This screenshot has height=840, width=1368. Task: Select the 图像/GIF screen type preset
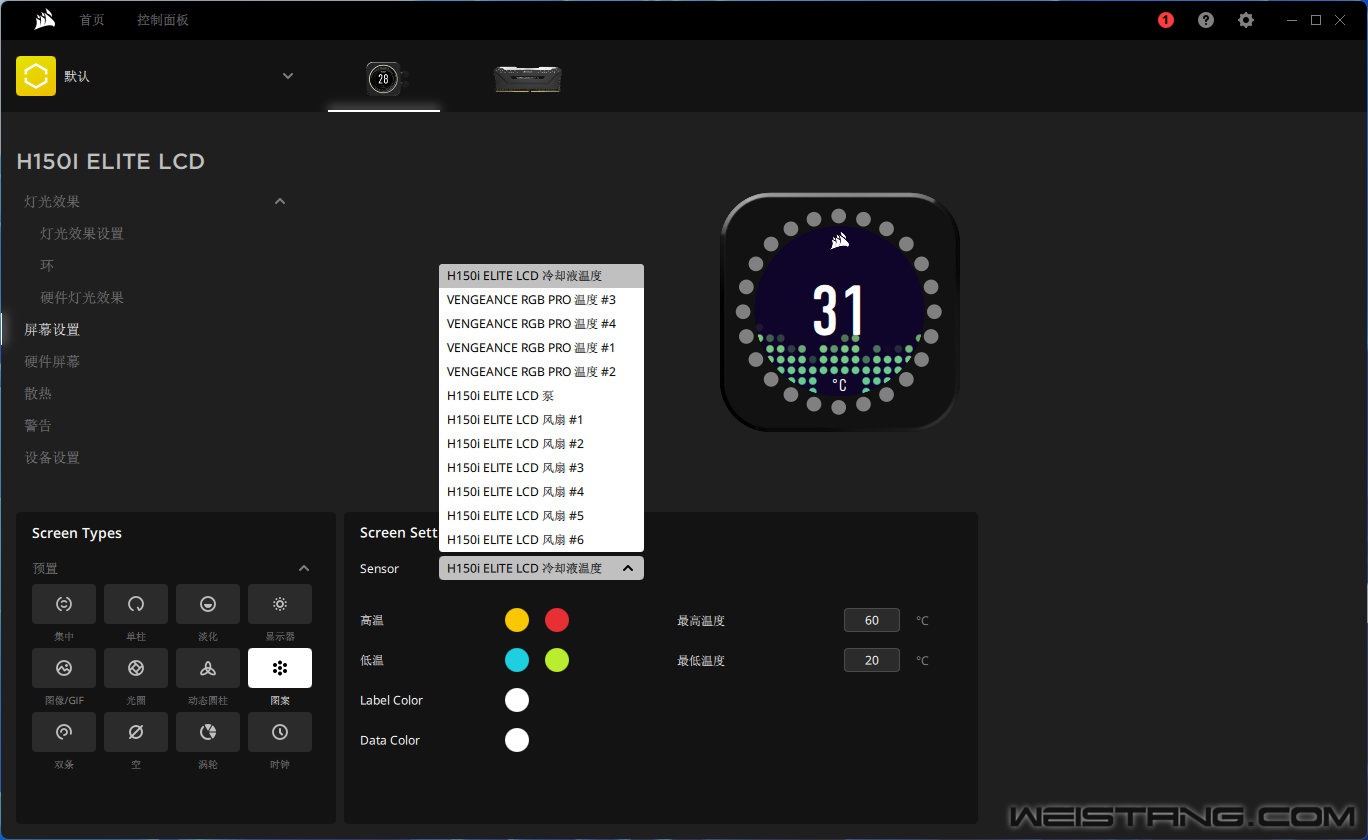64,668
